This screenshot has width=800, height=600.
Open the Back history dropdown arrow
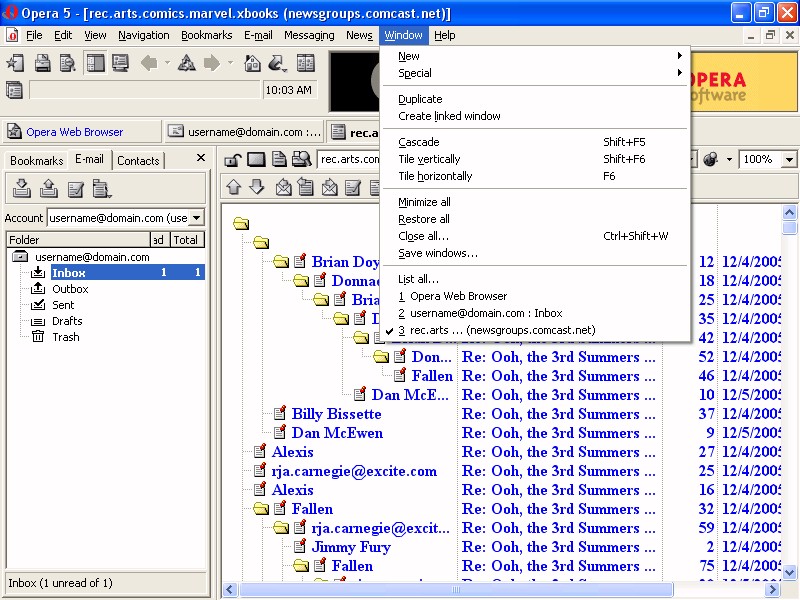click(167, 63)
